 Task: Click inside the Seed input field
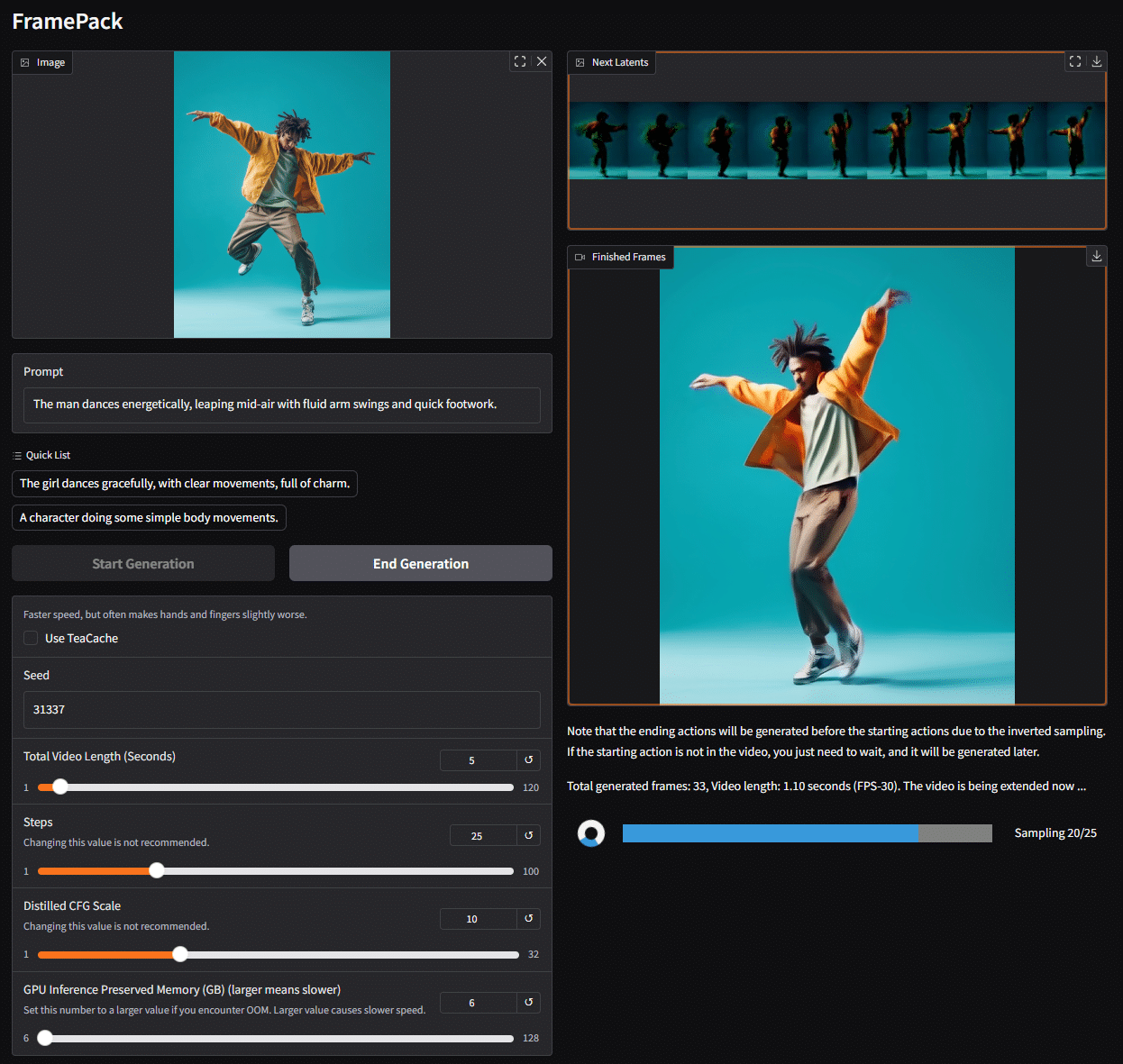pyautogui.click(x=282, y=710)
